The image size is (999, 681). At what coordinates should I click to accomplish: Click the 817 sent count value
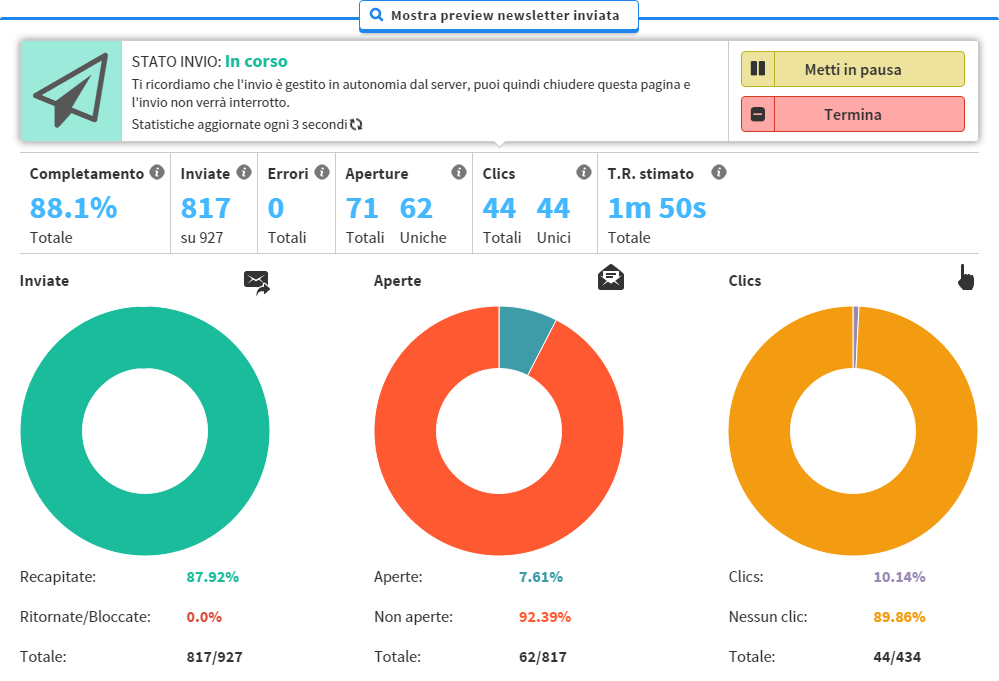point(205,208)
